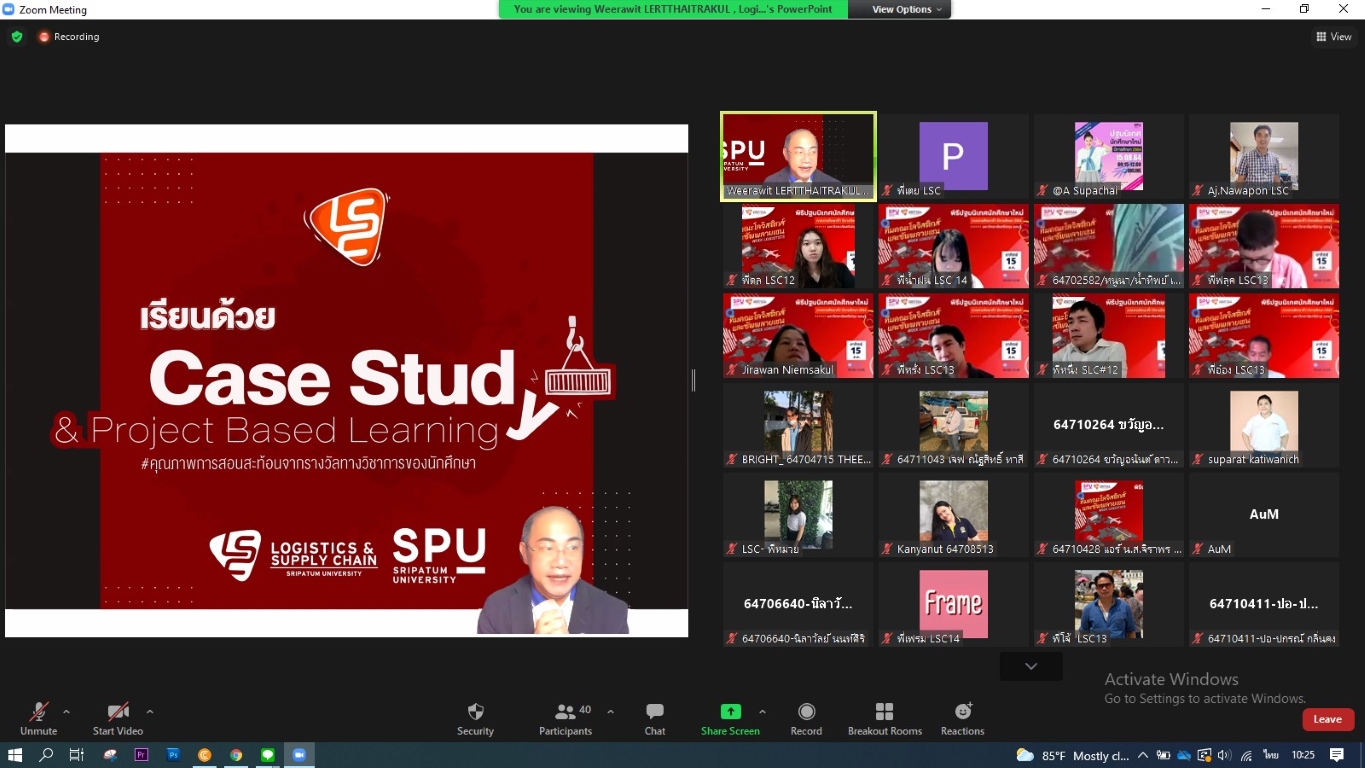Click the green encryption shield icon
The image size is (1365, 768).
click(17, 37)
